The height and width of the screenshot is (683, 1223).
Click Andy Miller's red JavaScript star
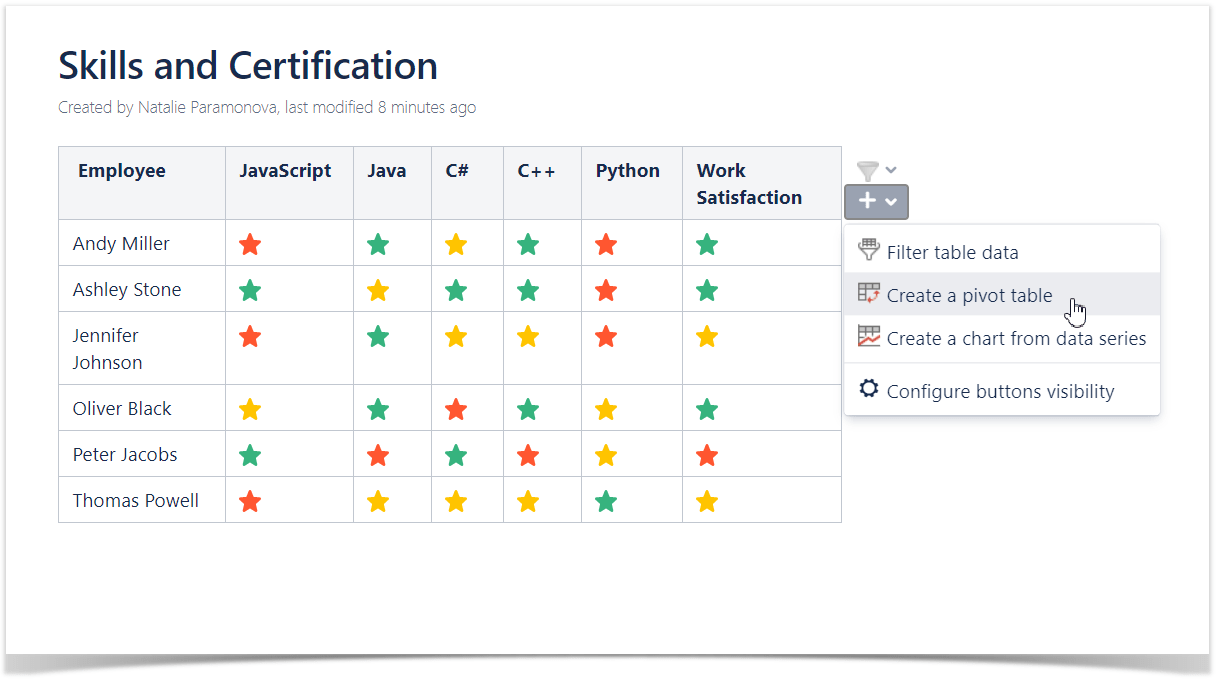[x=250, y=244]
